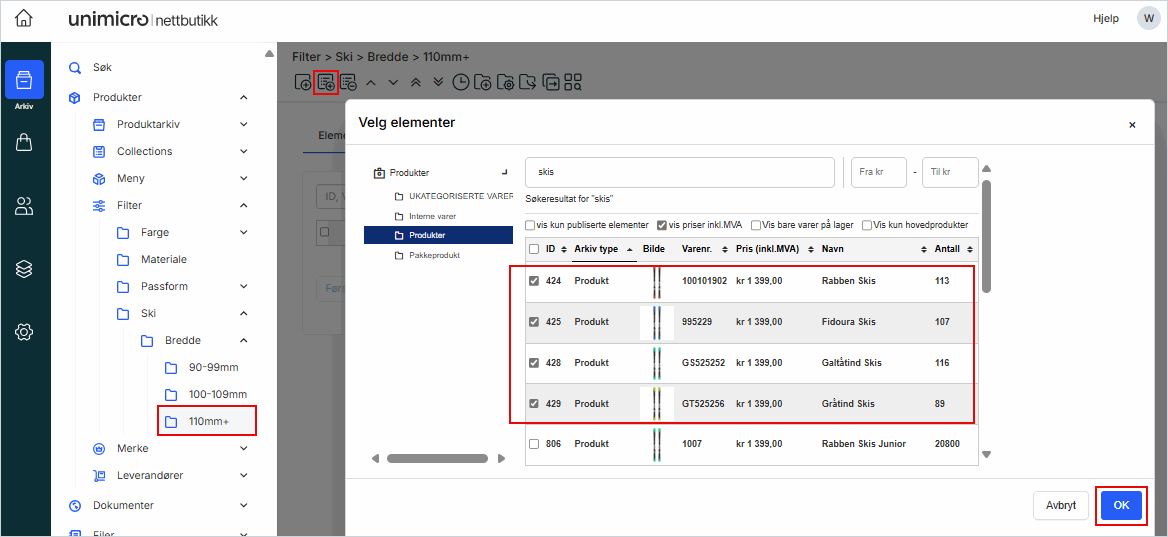
Task: Click the 'Fra kr' price input
Action: 878,172
